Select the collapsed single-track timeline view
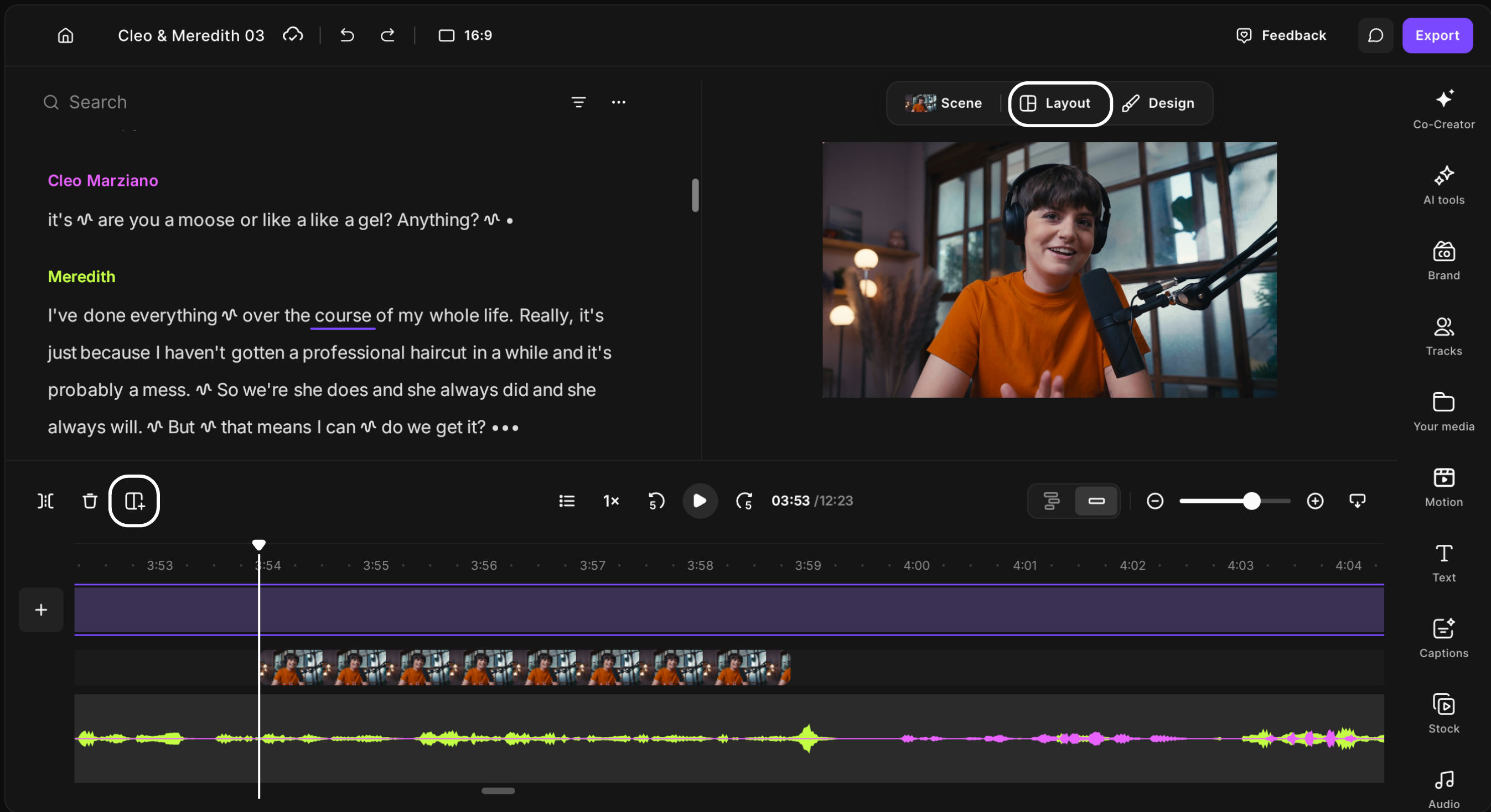1491x812 pixels. (1096, 501)
